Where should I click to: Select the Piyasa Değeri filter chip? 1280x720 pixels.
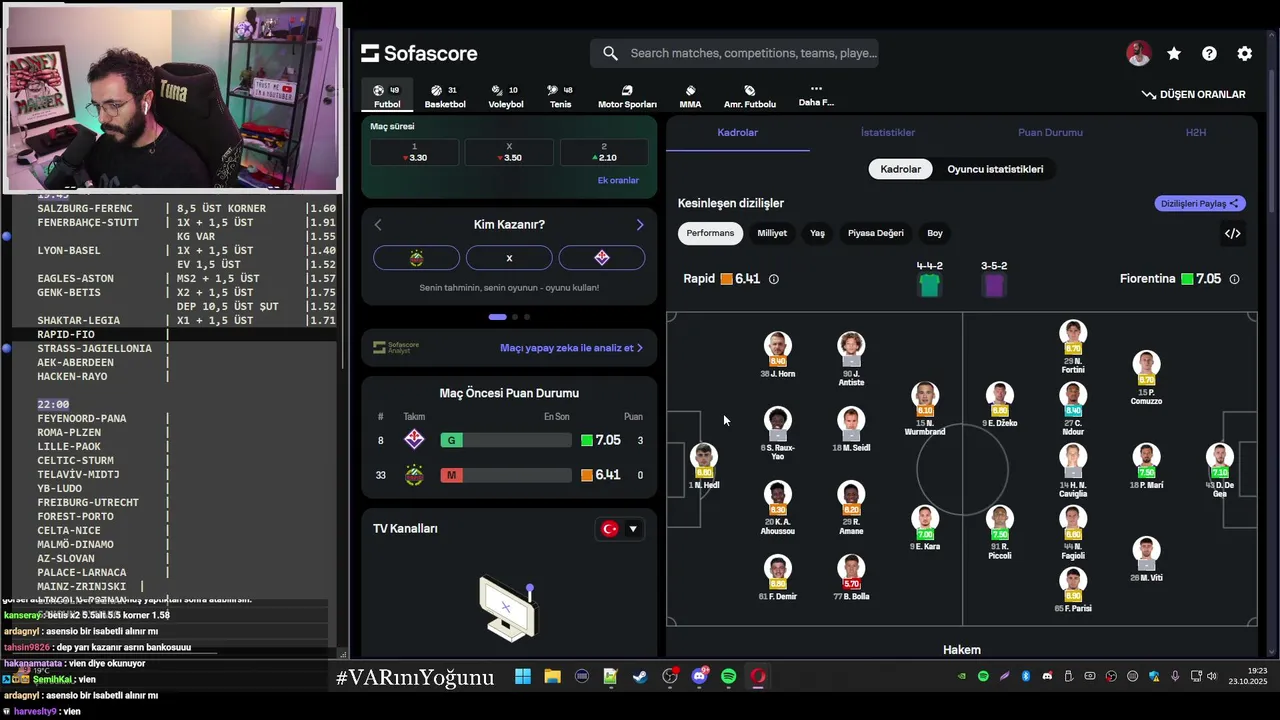click(x=876, y=233)
